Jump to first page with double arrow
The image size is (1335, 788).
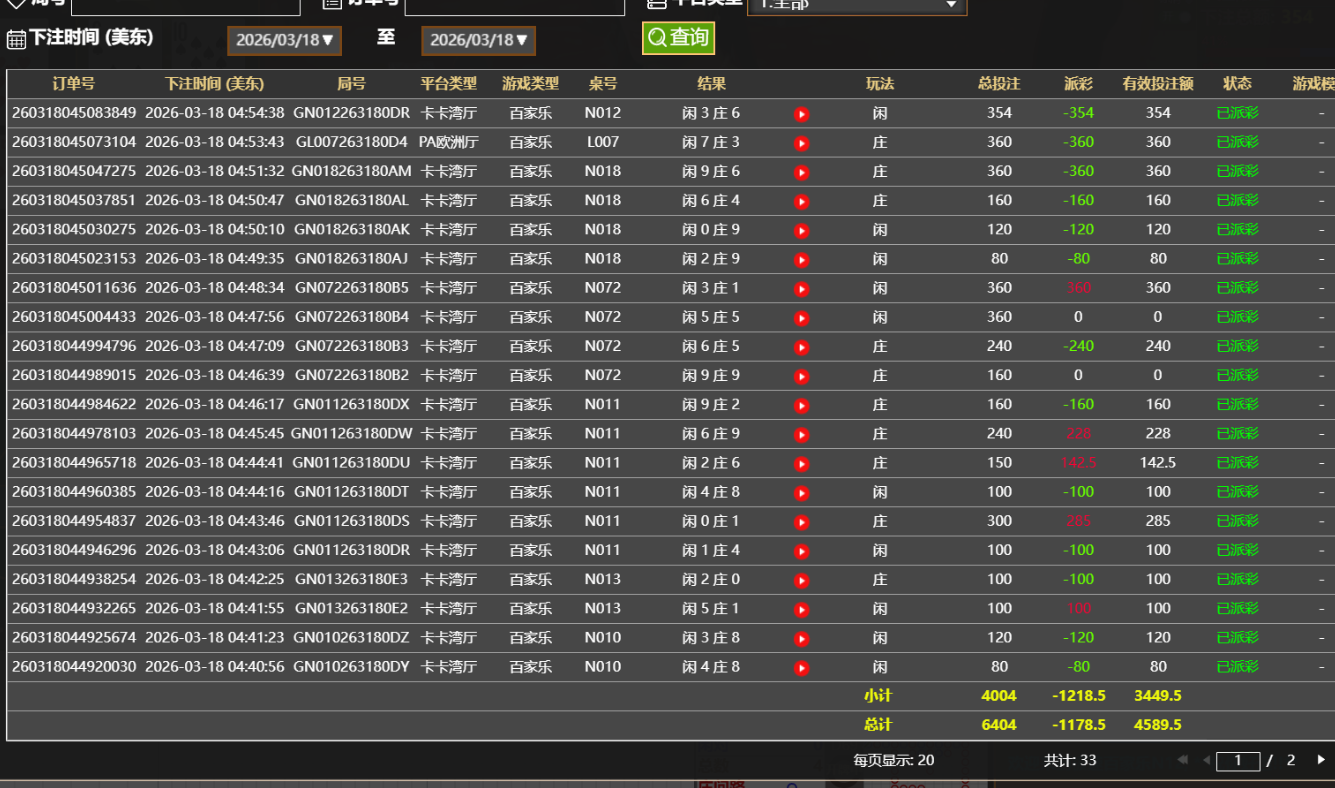click(1183, 760)
